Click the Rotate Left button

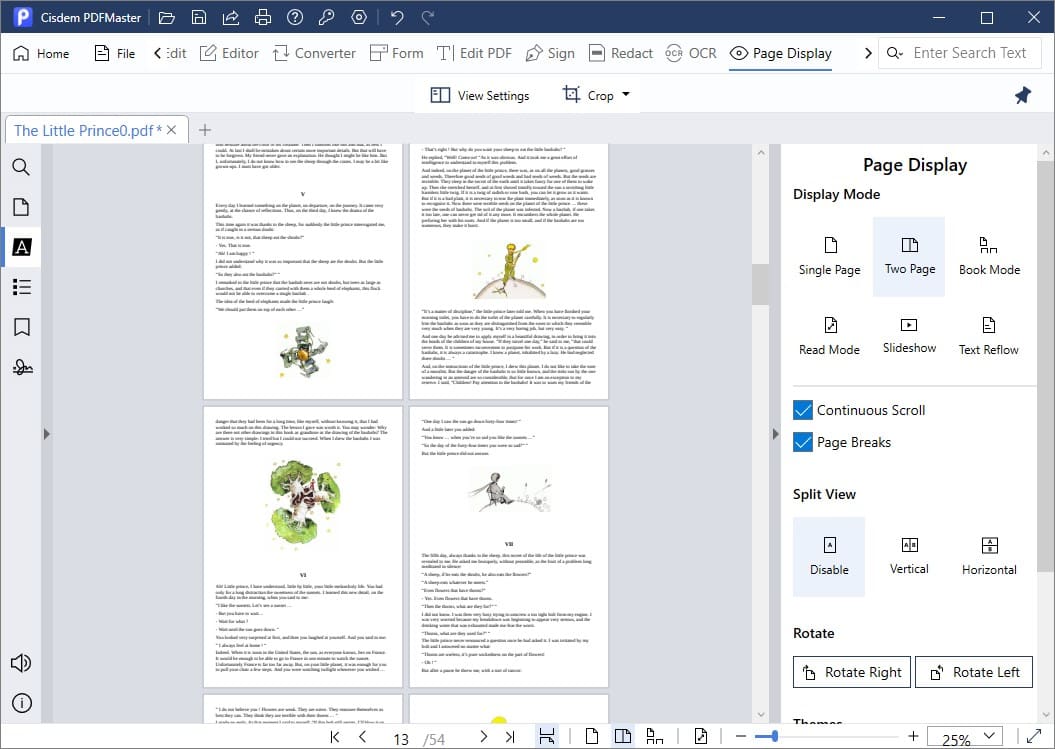(x=974, y=672)
